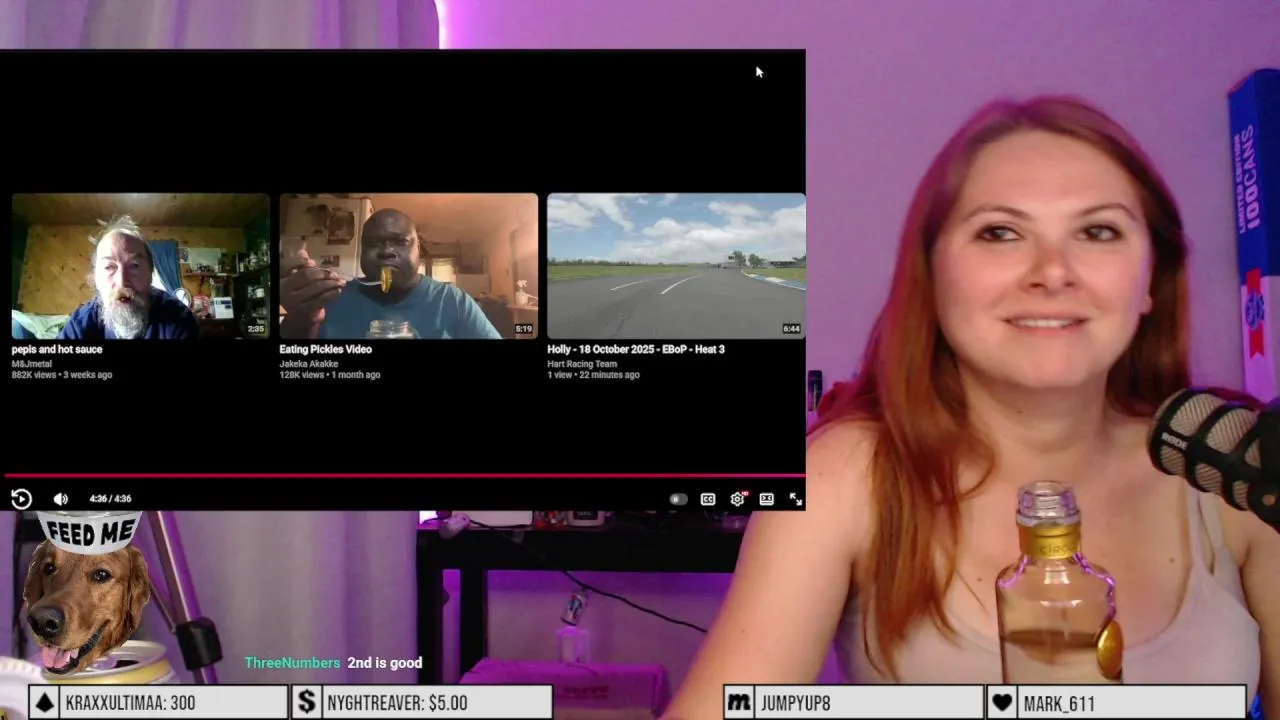Mute the video volume speaker icon
Image resolution: width=1280 pixels, height=720 pixels.
tap(60, 498)
